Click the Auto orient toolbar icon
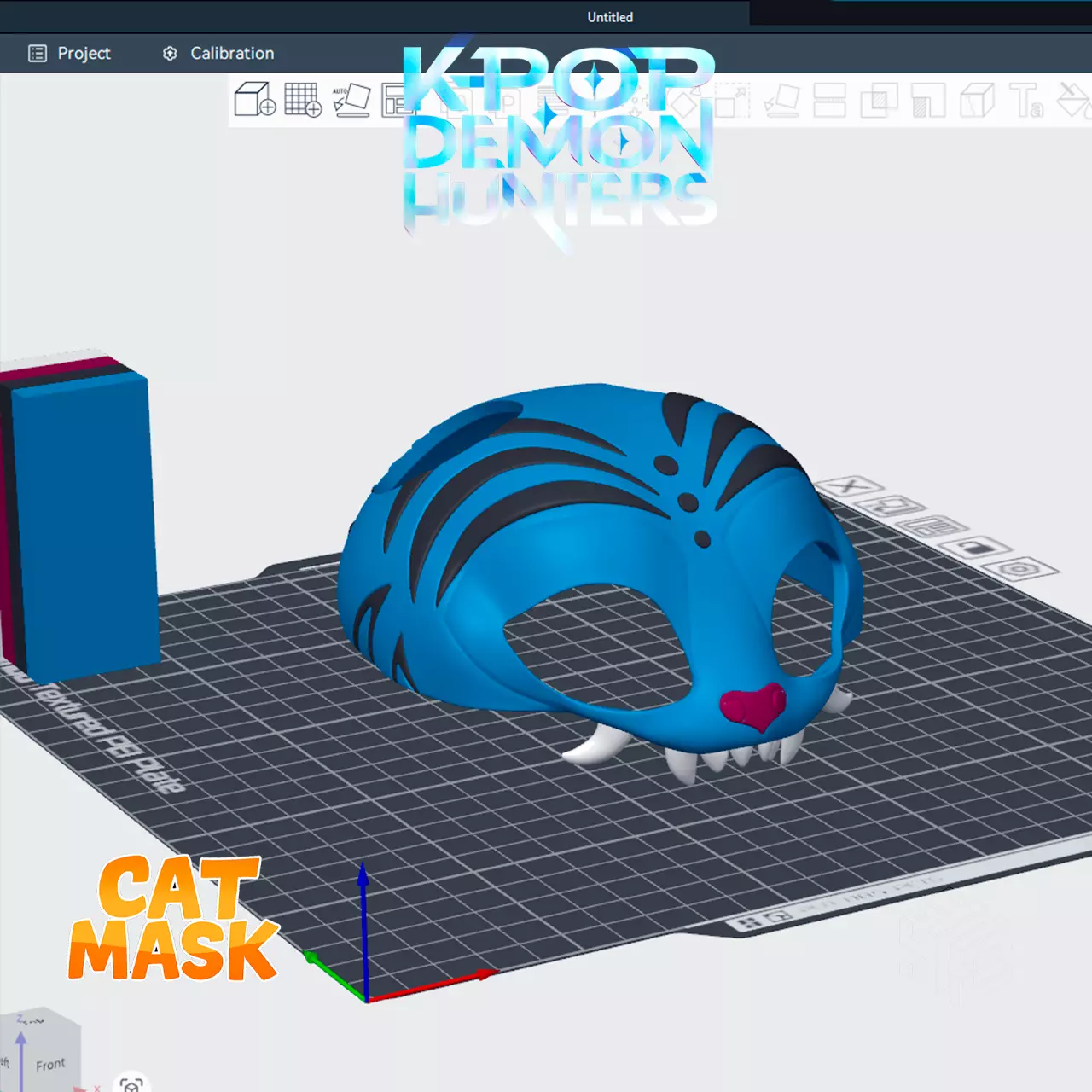 [x=351, y=100]
